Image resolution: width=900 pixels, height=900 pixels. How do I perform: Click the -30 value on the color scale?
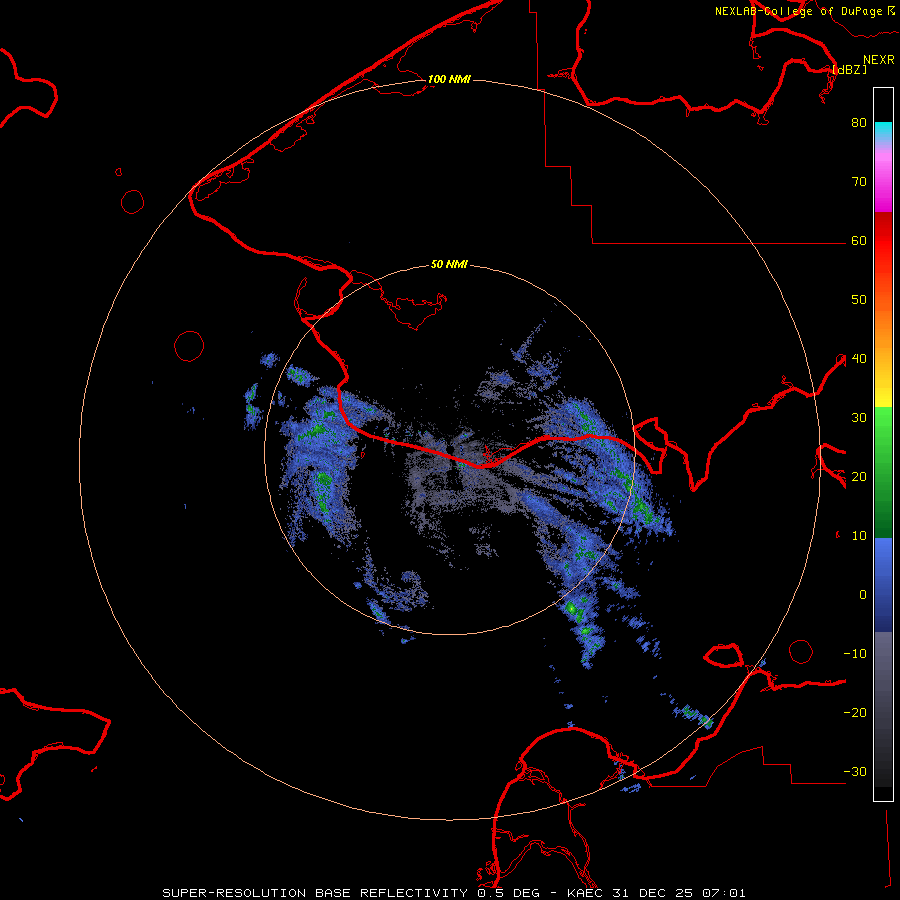point(855,773)
